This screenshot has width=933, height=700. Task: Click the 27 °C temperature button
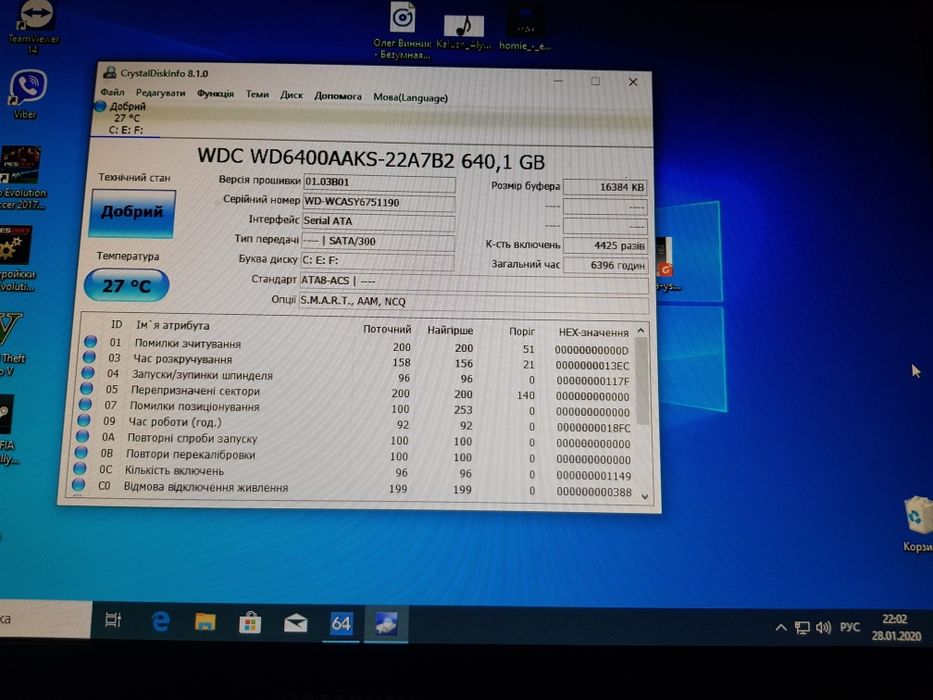tap(126, 285)
